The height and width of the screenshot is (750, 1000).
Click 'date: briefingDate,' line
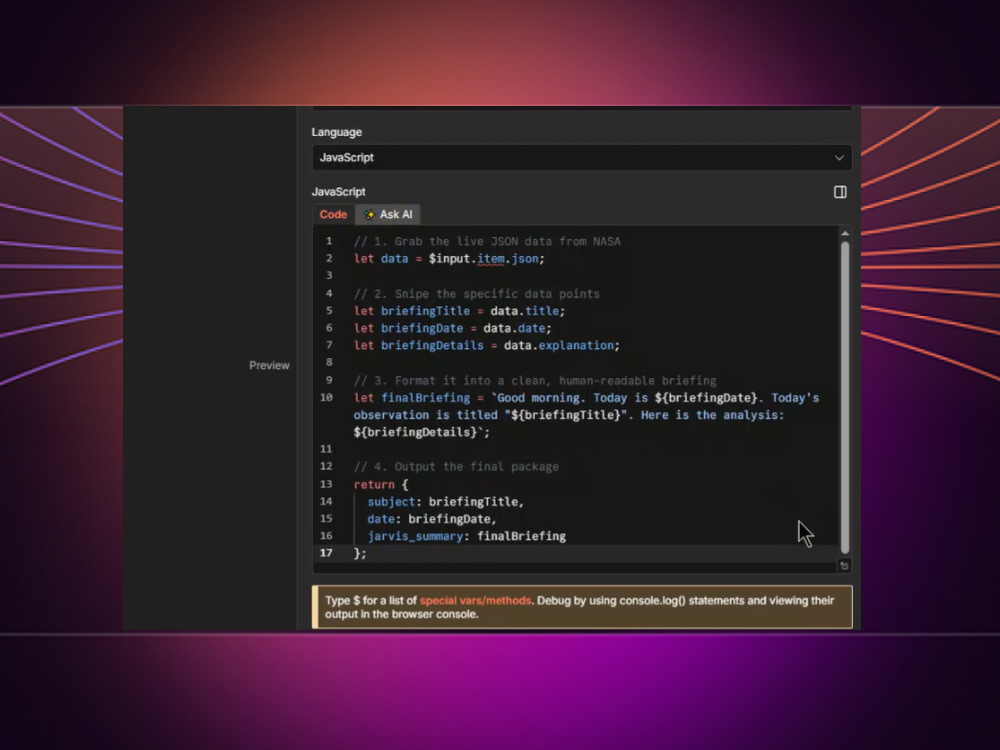[432, 518]
